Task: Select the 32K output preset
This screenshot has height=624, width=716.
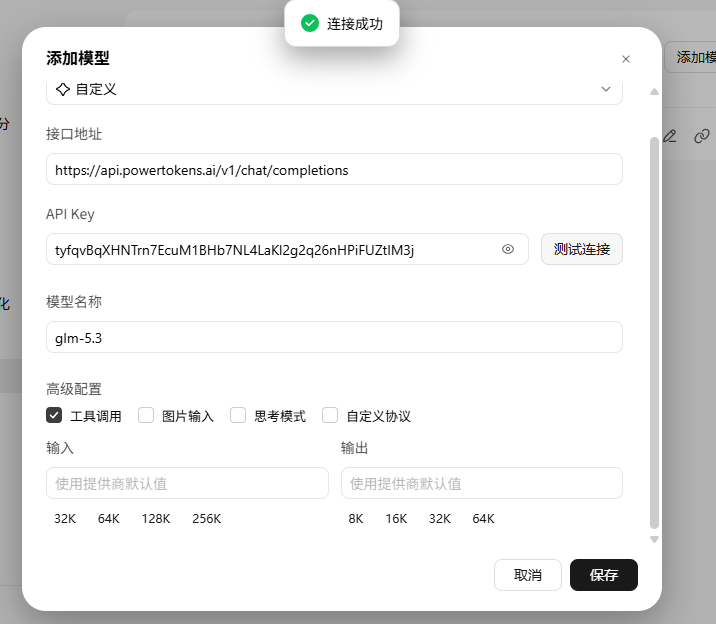Action: click(x=440, y=519)
